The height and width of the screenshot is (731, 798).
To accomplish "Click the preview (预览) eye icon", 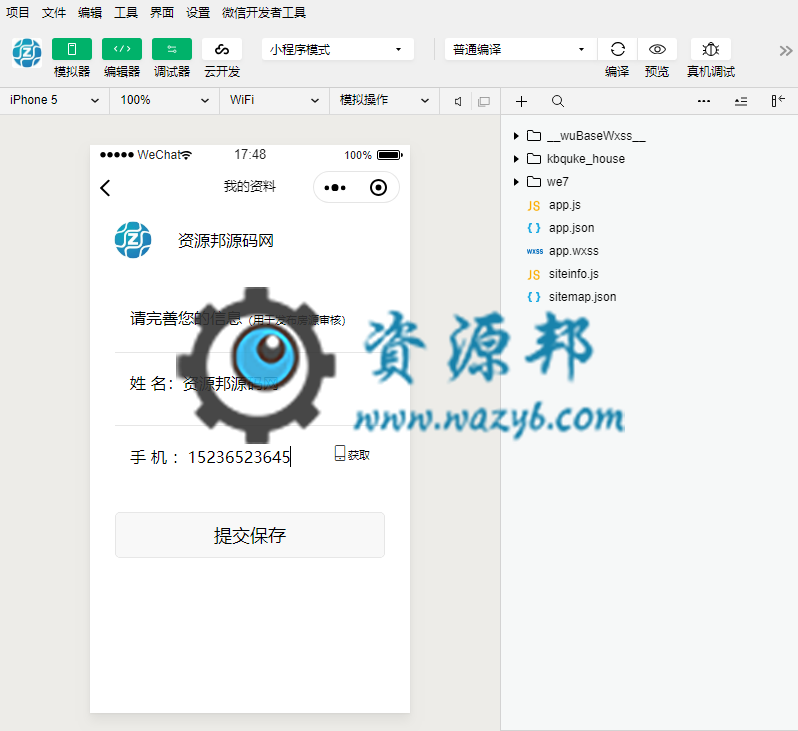I will 657,49.
